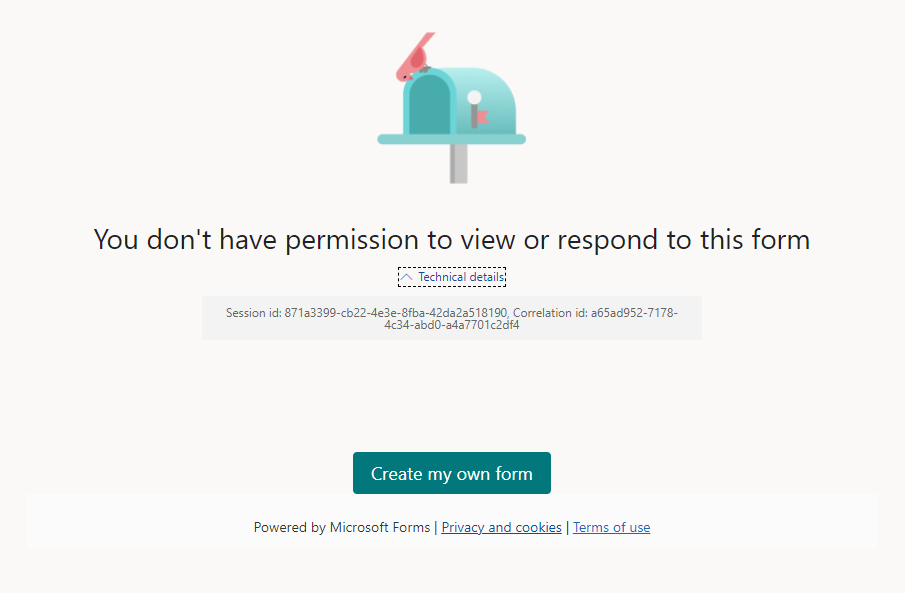Open the Privacy and cookies link

point(501,527)
